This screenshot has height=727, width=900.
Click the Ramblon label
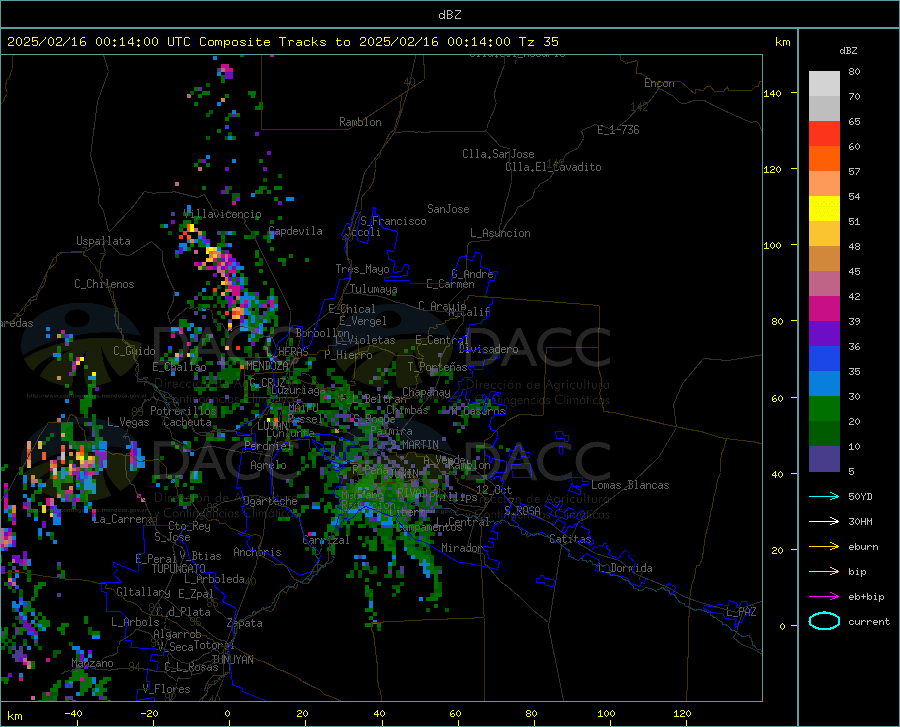pos(360,122)
